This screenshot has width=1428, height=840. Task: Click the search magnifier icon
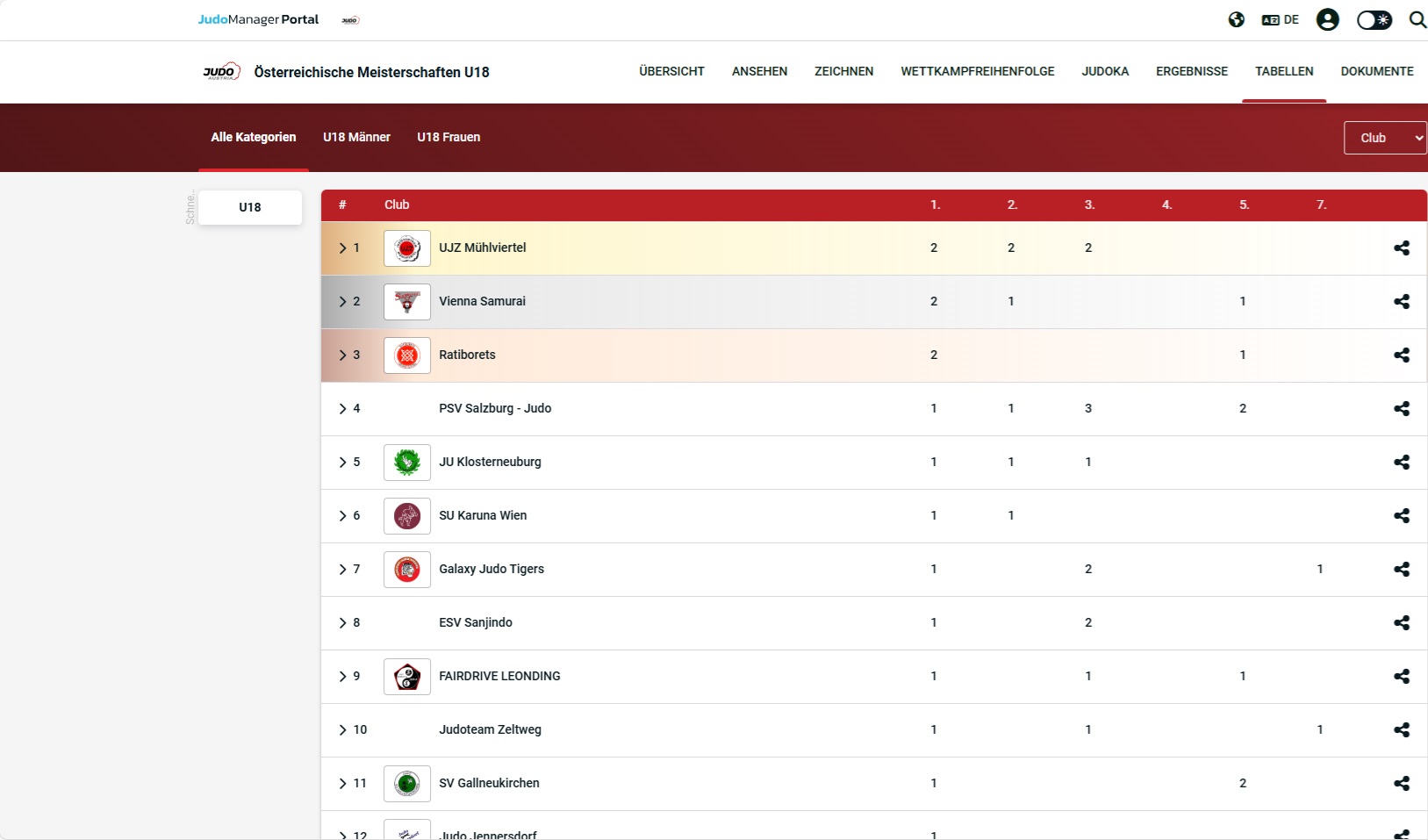[x=1417, y=19]
